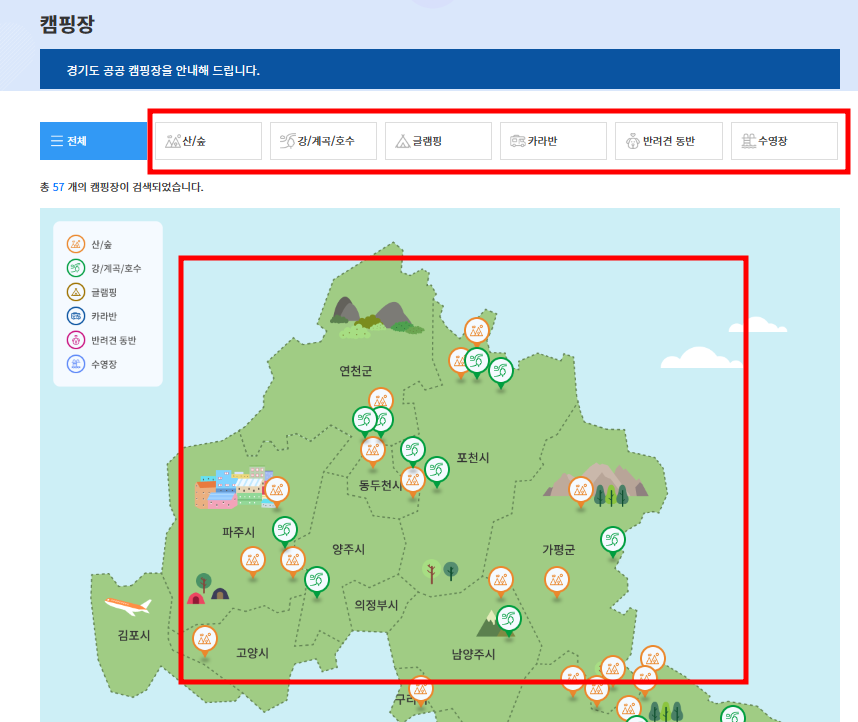Open the northernmost orange mountain marker
The height and width of the screenshot is (722, 858).
click(x=477, y=331)
